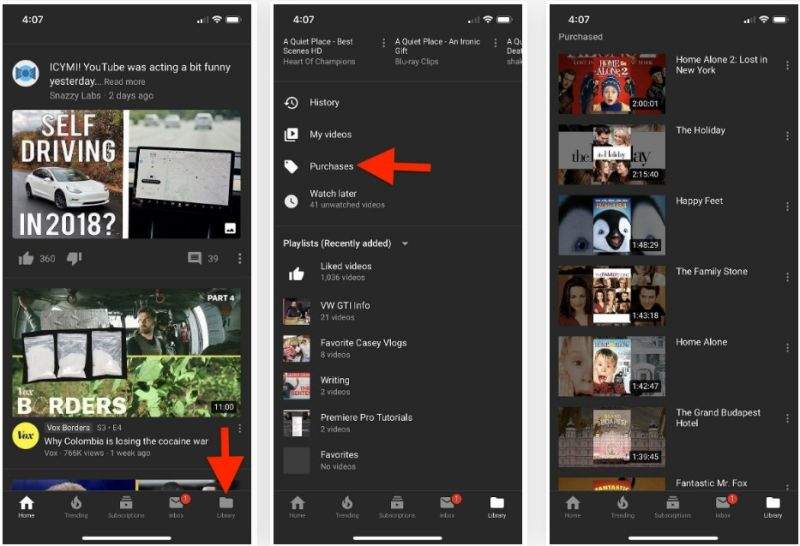Open options for A Quiet Place Ironic Gift

495,43
